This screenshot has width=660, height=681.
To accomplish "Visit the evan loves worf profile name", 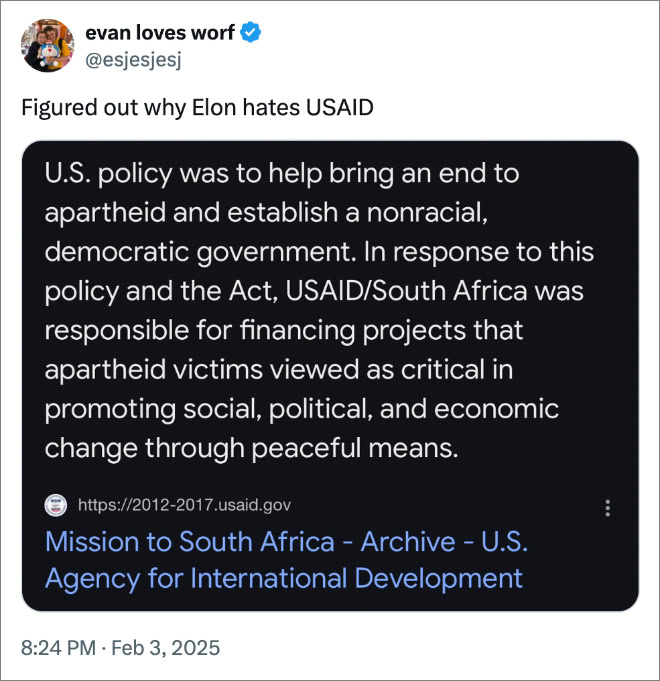I will [x=160, y=33].
